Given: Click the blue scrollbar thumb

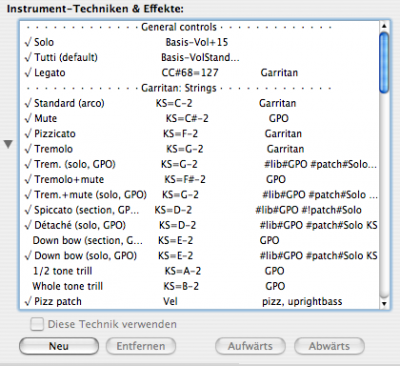Looking at the screenshot, I should click(x=384, y=62).
